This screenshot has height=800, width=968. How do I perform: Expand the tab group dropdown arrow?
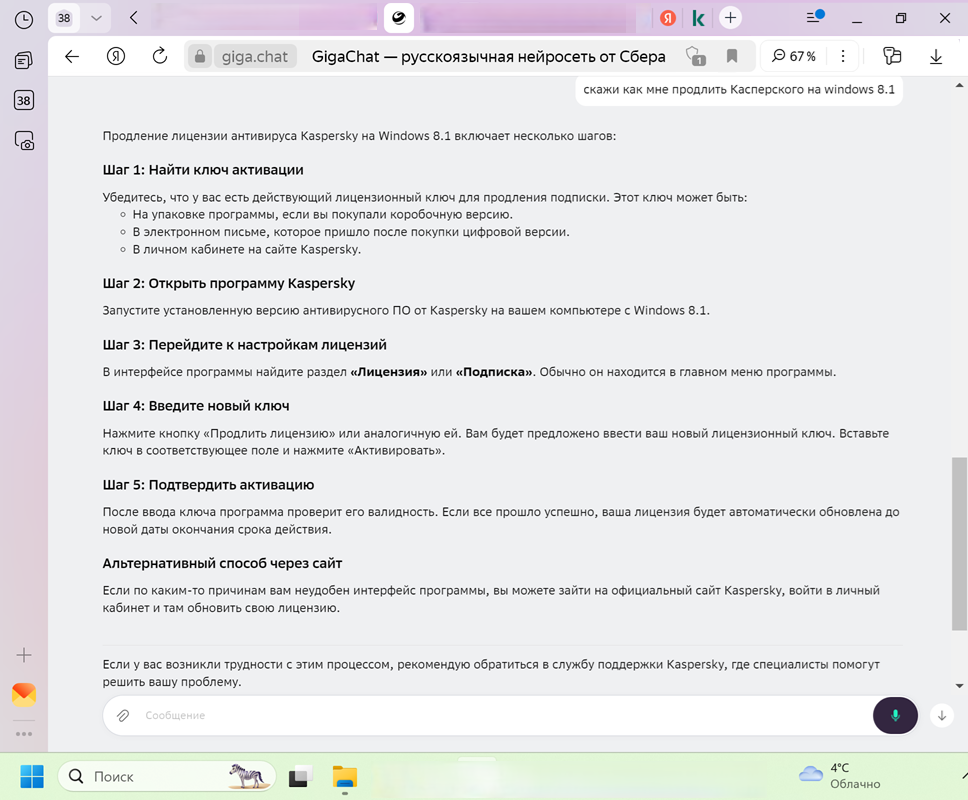96,18
